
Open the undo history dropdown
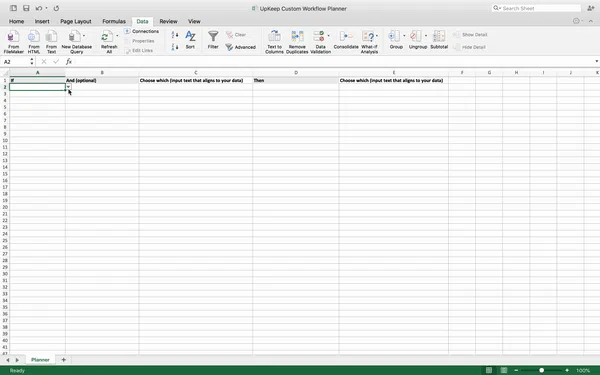pos(46,8)
